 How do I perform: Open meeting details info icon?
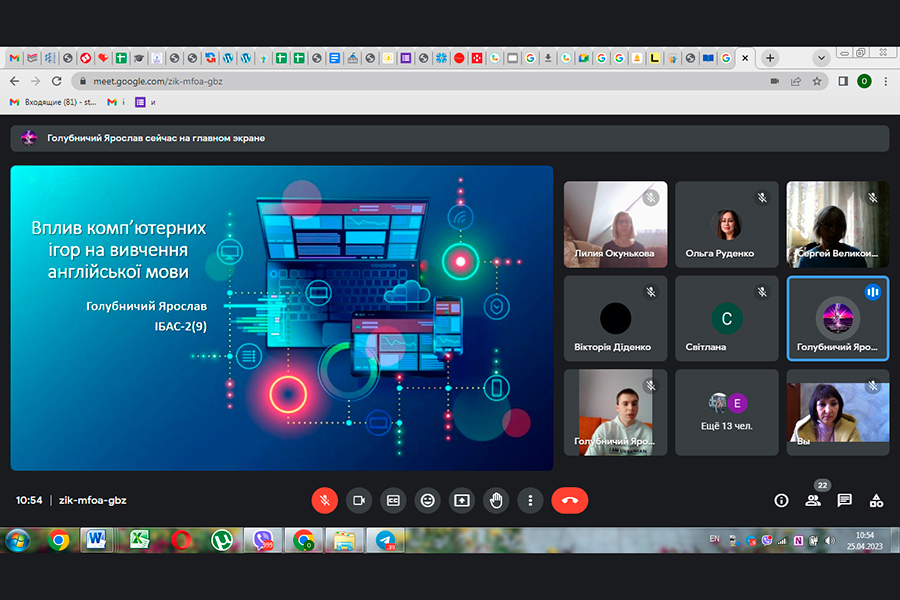tap(781, 500)
